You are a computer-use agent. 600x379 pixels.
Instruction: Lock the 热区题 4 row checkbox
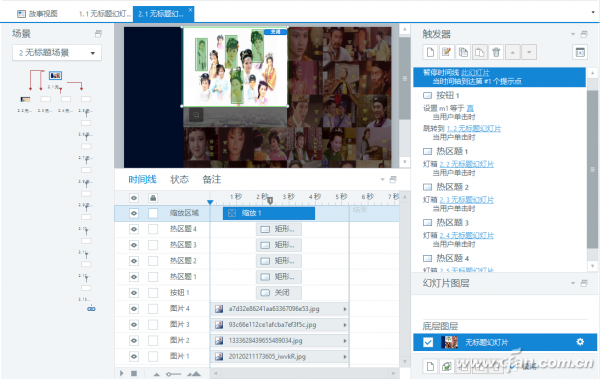tap(153, 229)
